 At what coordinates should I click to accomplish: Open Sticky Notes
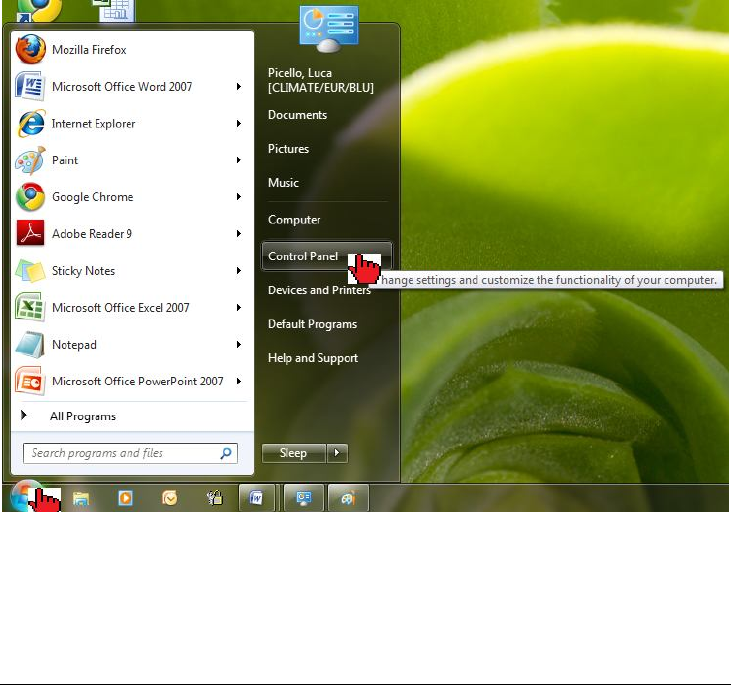click(x=83, y=271)
